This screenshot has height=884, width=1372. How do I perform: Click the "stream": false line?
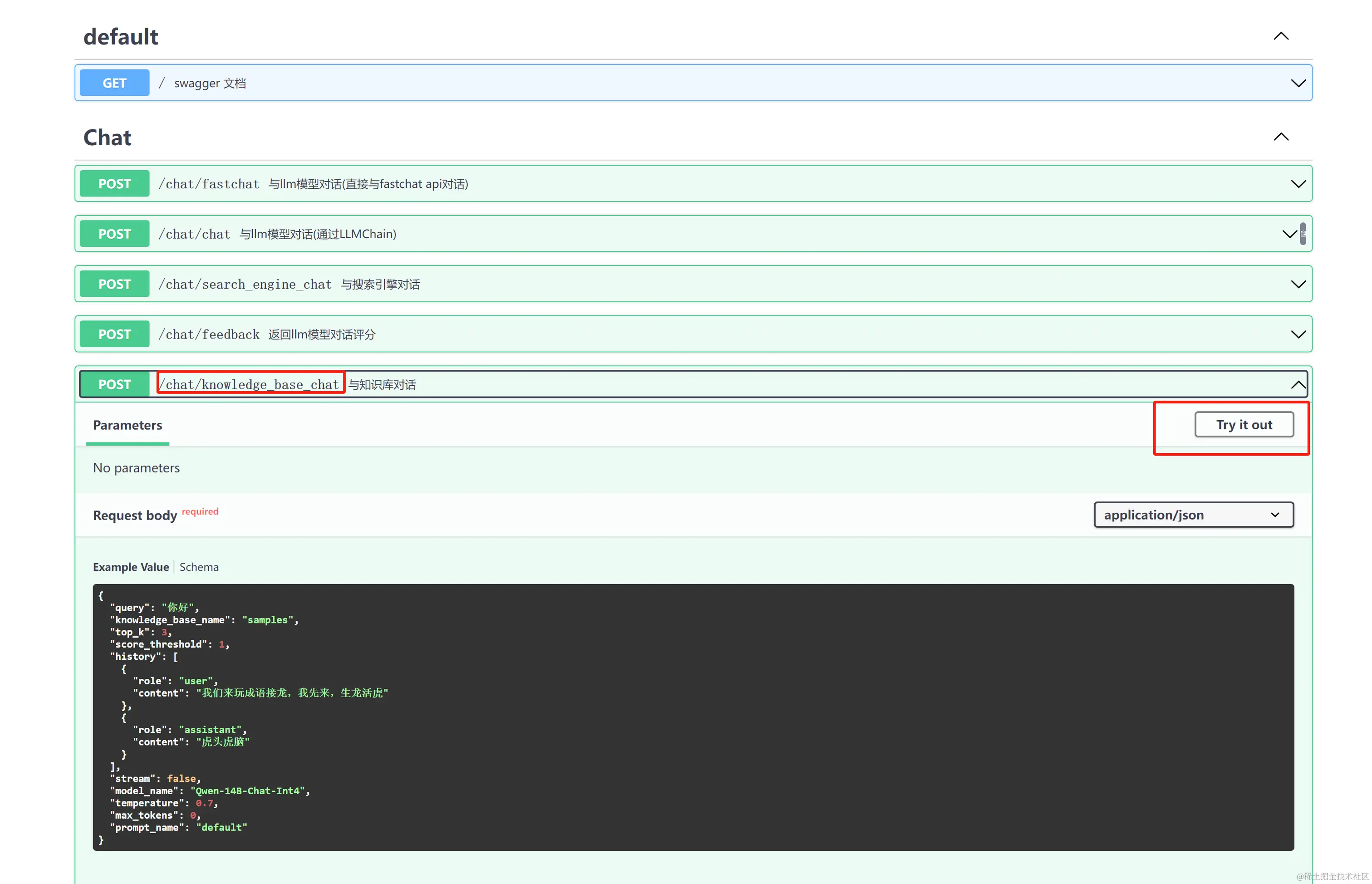pos(156,779)
